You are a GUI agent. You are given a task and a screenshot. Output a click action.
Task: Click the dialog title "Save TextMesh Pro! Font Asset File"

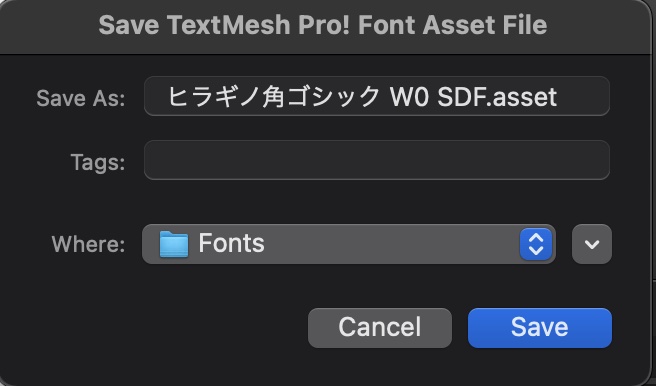[323, 25]
